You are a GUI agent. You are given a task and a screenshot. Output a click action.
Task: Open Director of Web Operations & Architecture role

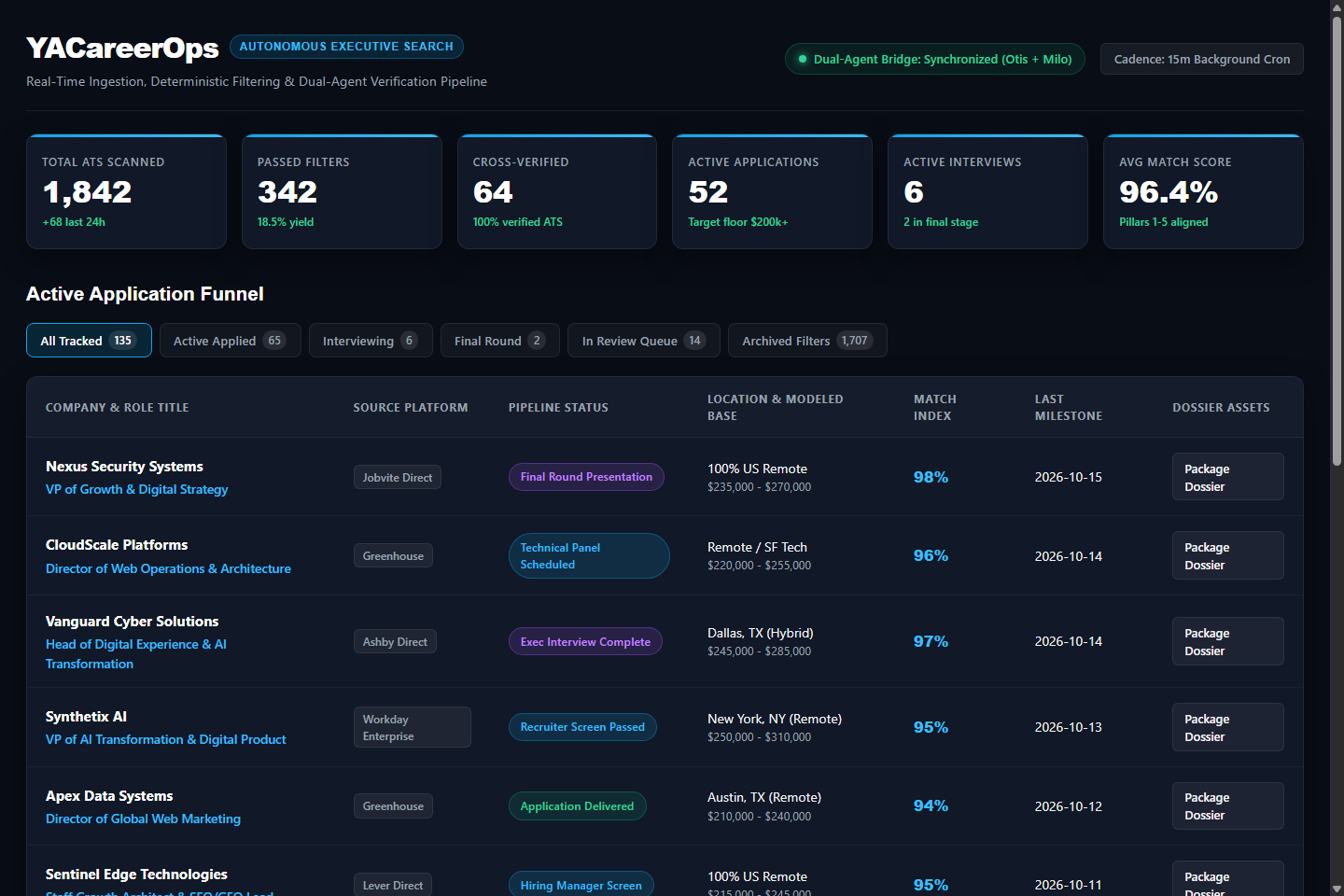[x=168, y=568]
